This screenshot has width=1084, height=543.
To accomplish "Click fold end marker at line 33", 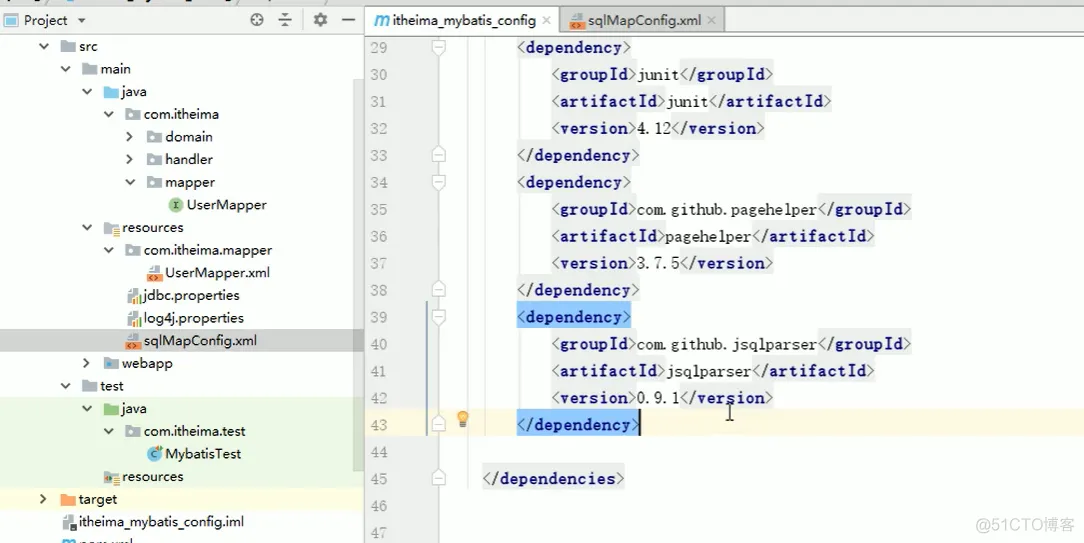I will coord(438,155).
